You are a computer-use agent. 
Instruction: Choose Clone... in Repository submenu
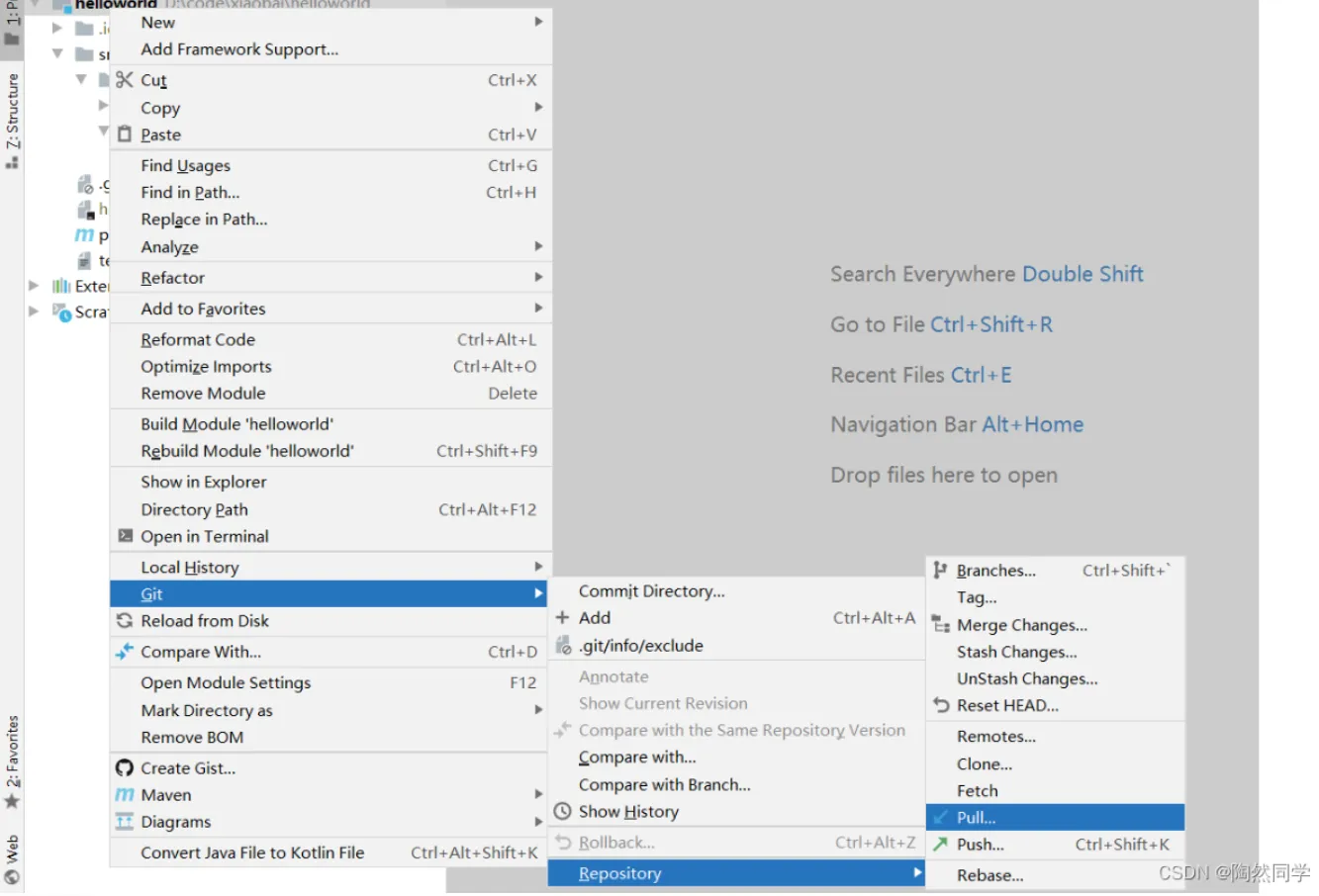[x=1055, y=764]
